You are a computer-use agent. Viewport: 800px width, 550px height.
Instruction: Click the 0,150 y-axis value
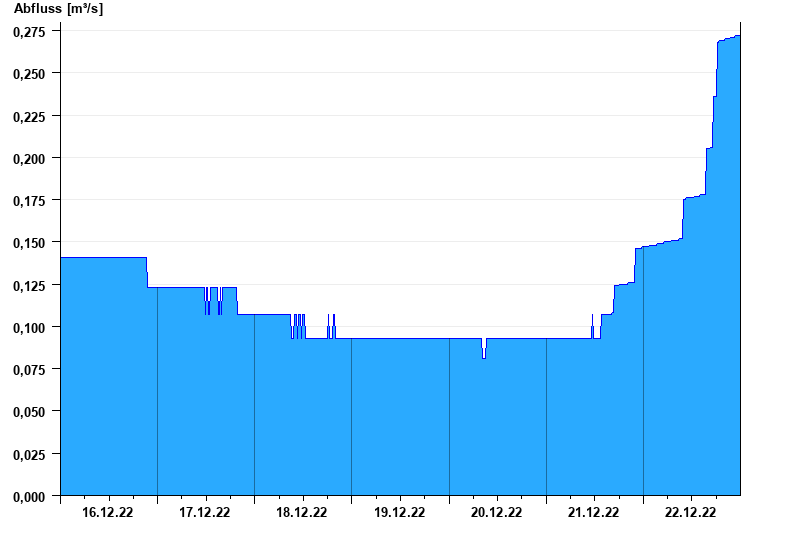point(29,243)
